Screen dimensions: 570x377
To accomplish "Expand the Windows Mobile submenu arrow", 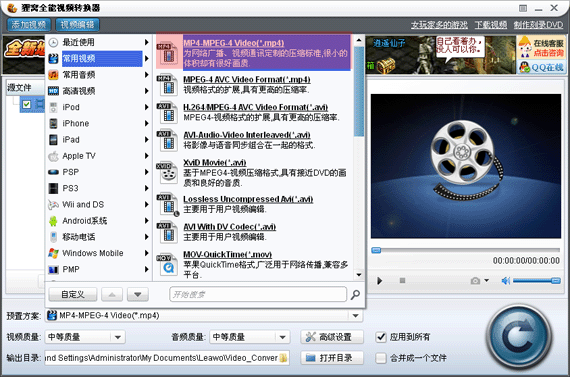I will pyautogui.click(x=146, y=253).
